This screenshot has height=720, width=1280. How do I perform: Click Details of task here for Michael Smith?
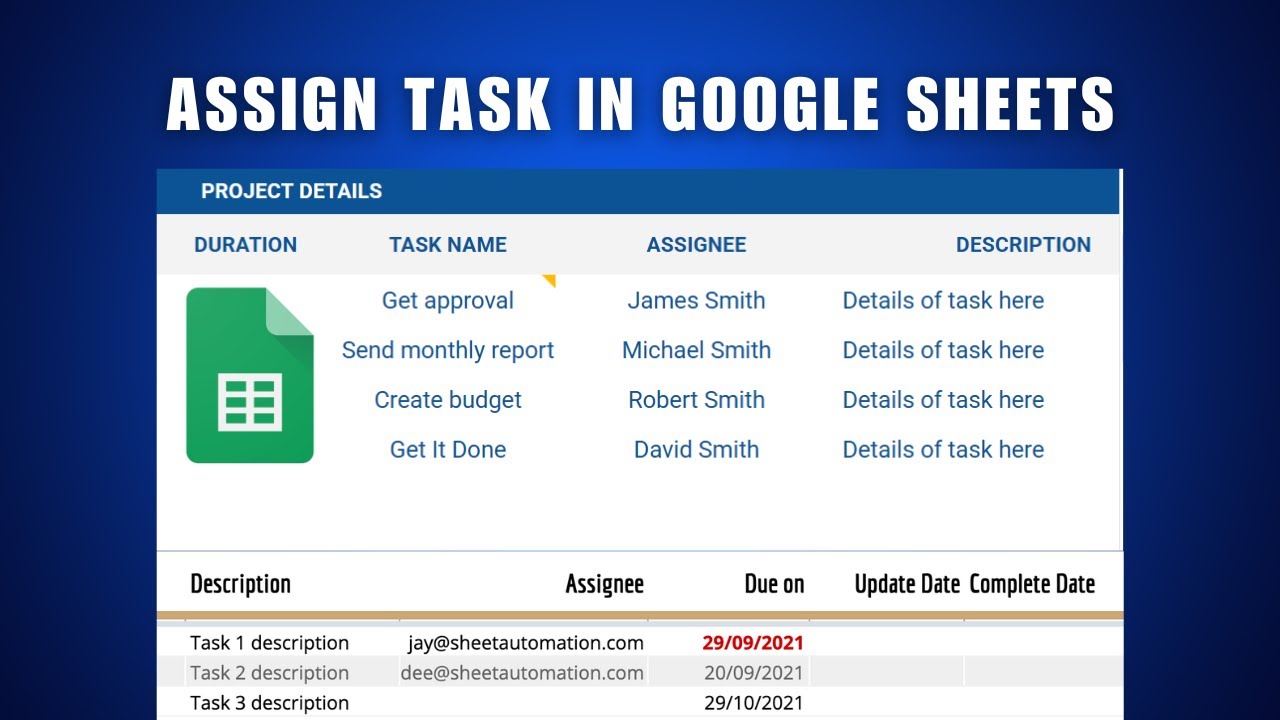pyautogui.click(x=943, y=351)
